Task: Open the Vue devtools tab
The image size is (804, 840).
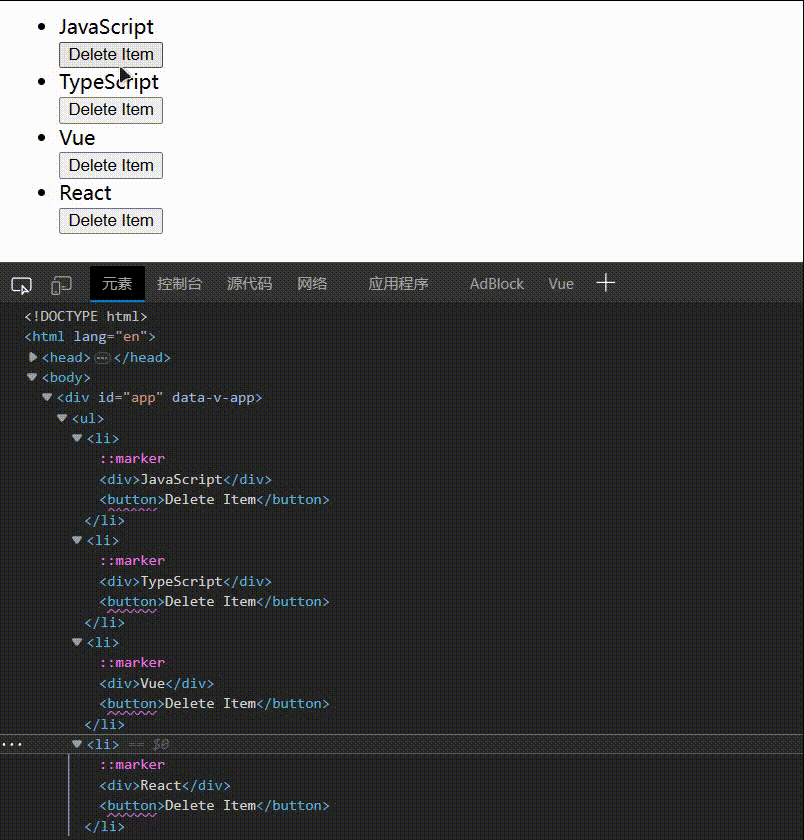Action: pyautogui.click(x=561, y=283)
